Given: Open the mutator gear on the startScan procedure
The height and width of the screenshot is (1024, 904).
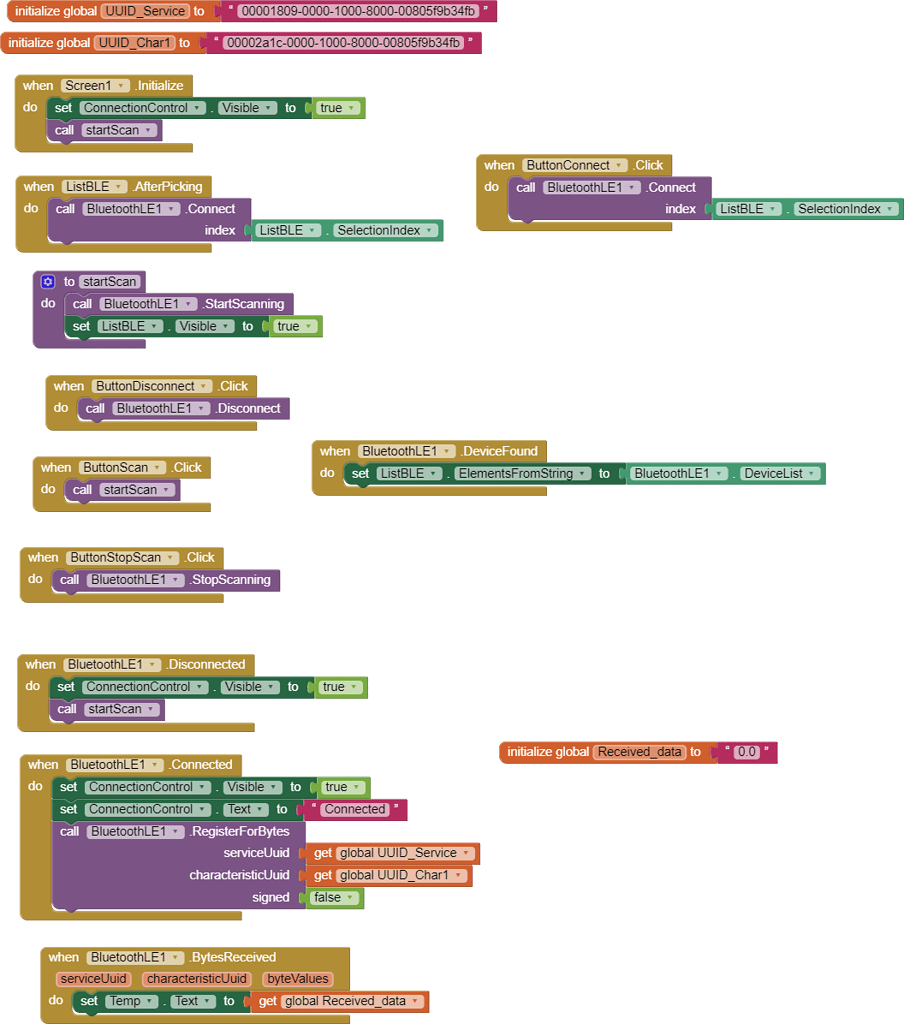Looking at the screenshot, I should point(47,281).
